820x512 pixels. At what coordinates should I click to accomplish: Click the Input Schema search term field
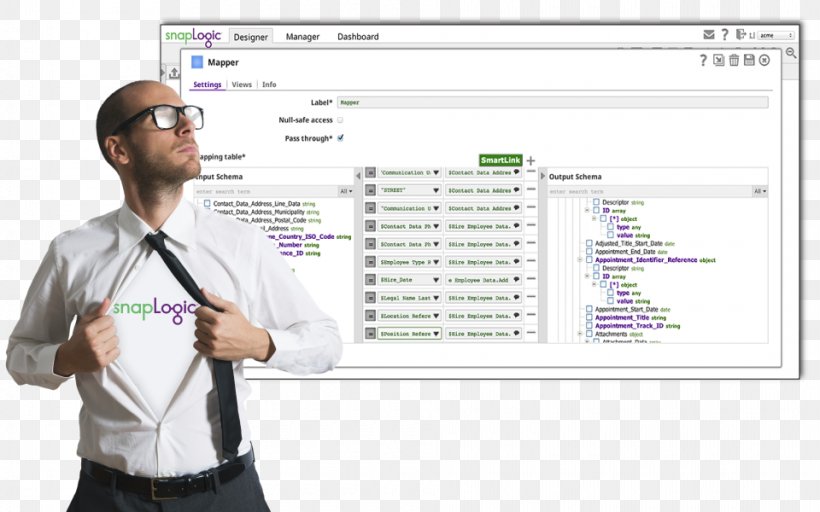(x=266, y=191)
